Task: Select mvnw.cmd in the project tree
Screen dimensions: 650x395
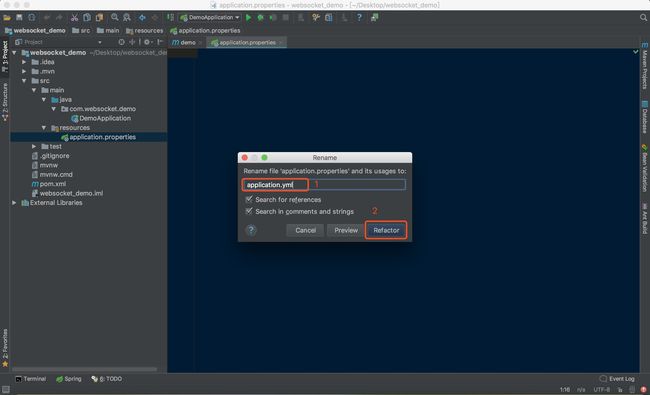Action: tap(52, 174)
